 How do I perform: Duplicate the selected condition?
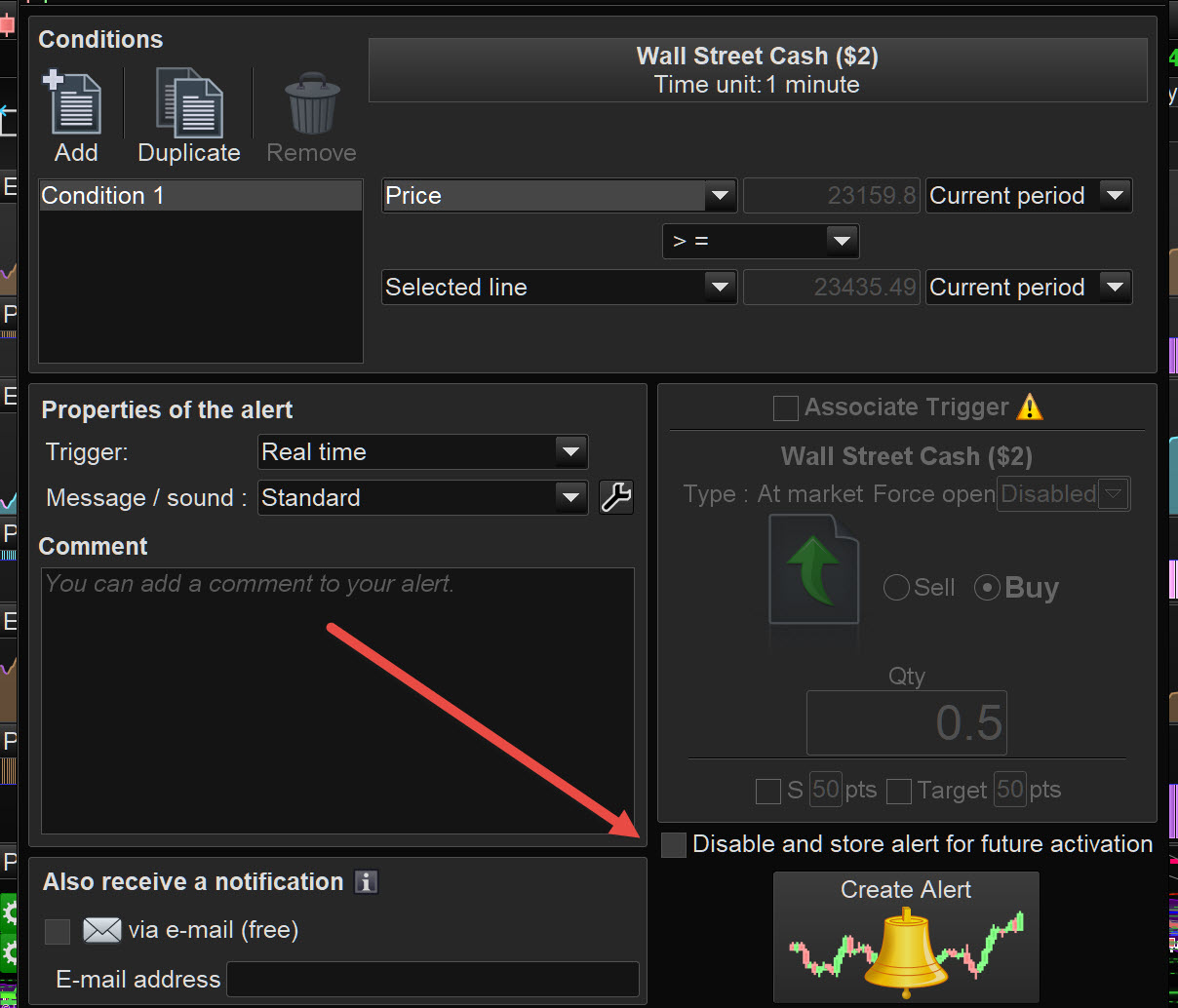[x=189, y=117]
